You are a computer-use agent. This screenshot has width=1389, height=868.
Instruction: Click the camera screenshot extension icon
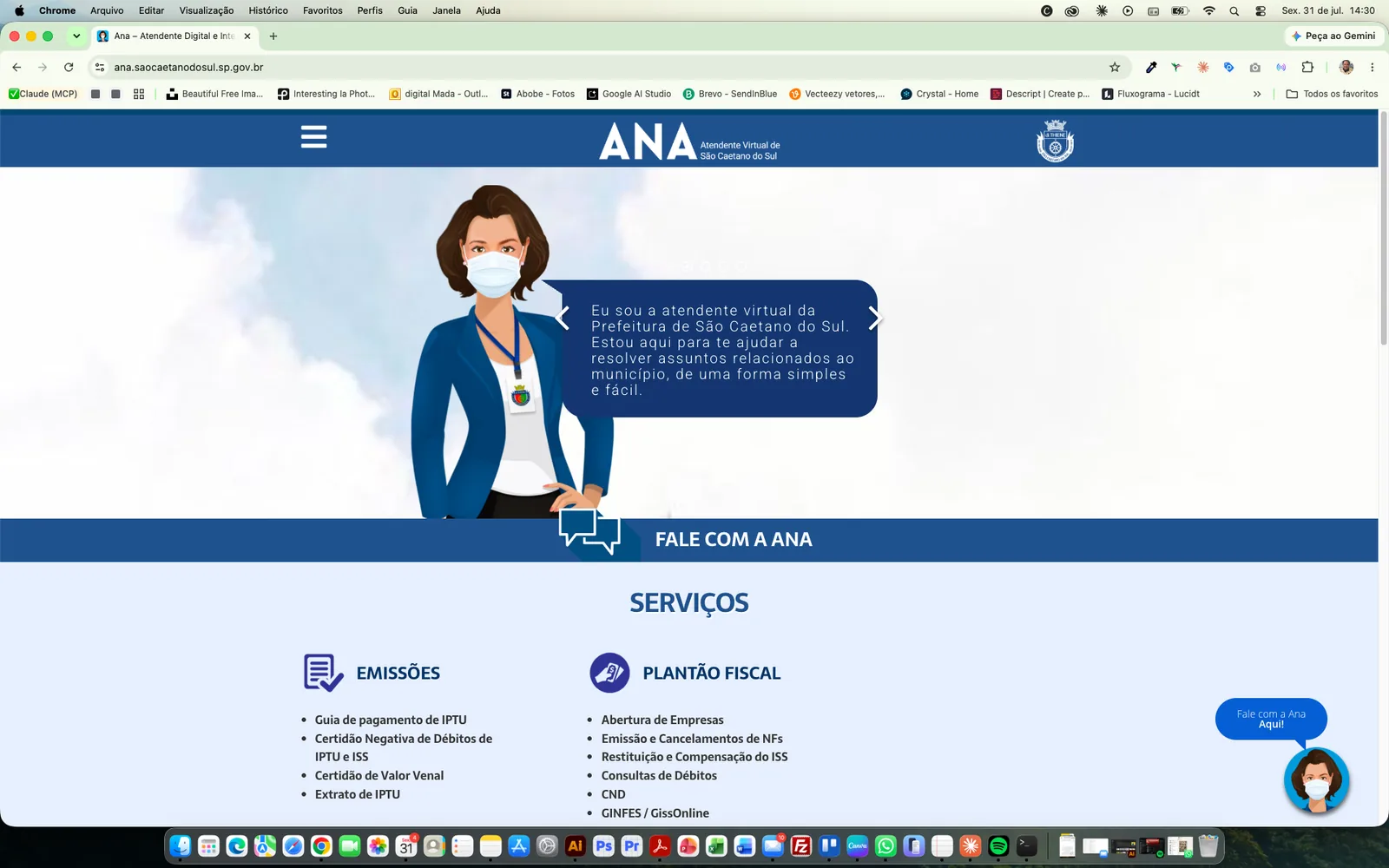click(x=1254, y=67)
